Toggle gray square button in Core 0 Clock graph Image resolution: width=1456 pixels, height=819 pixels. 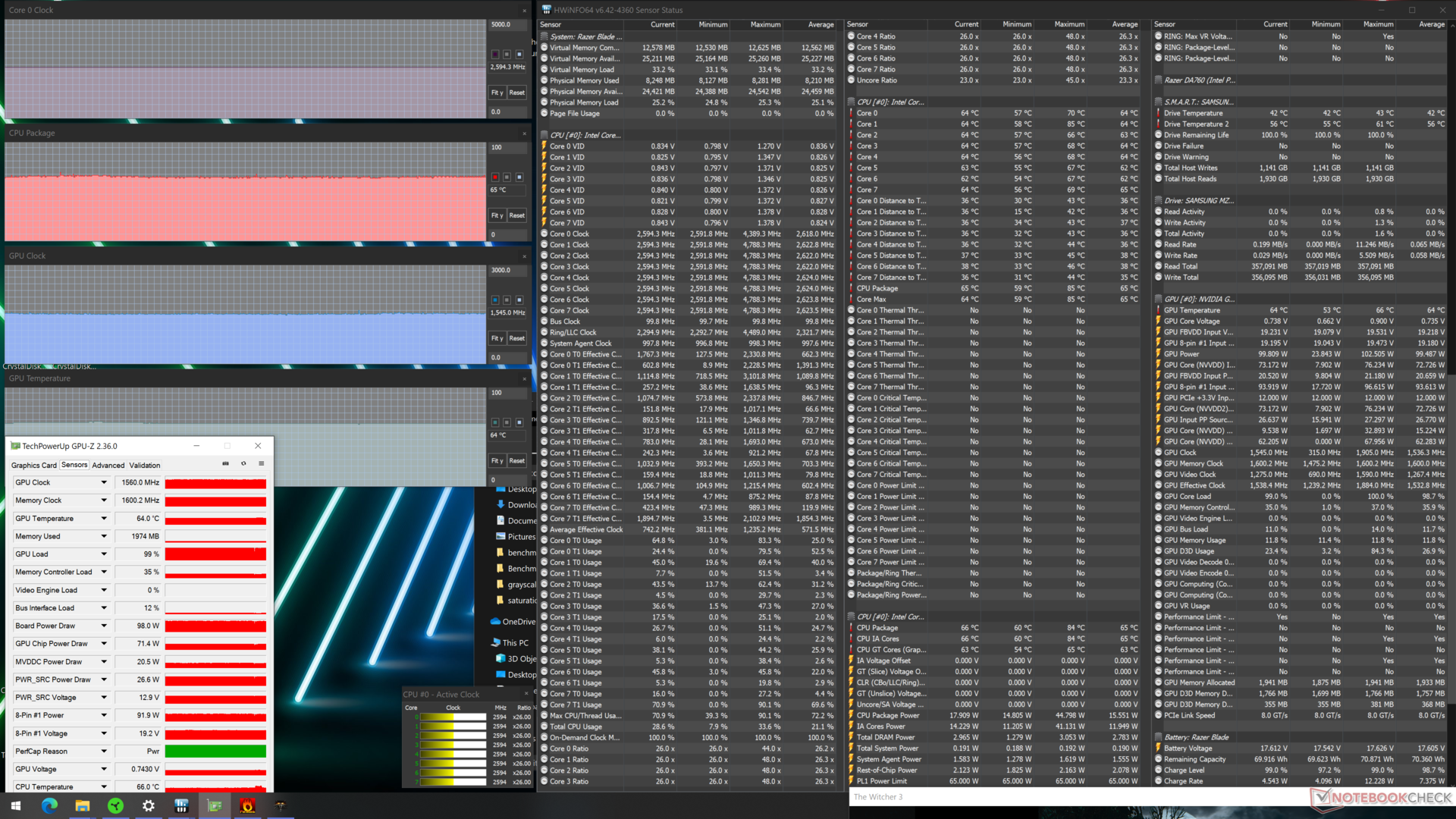(507, 54)
